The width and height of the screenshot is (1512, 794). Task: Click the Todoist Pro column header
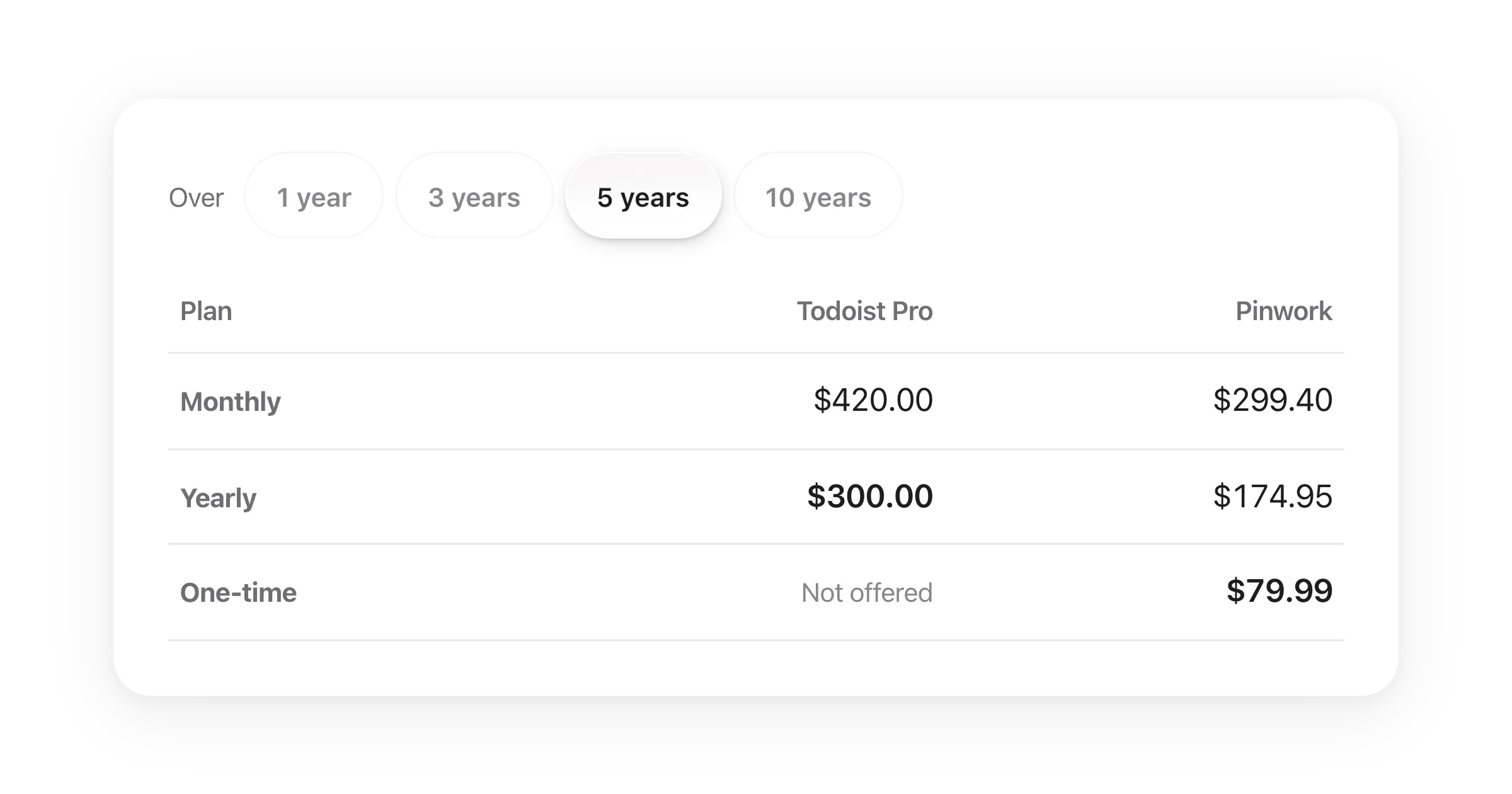864,311
